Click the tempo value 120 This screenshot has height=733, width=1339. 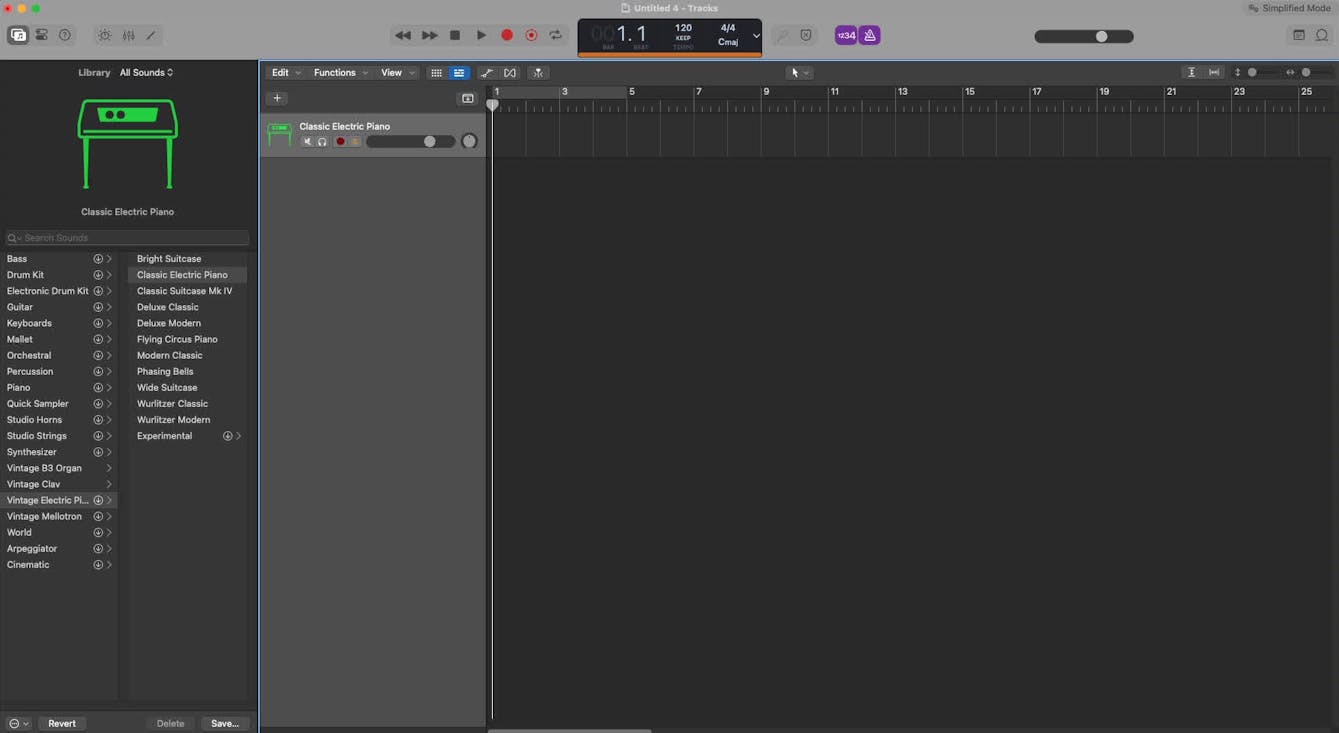click(683, 28)
